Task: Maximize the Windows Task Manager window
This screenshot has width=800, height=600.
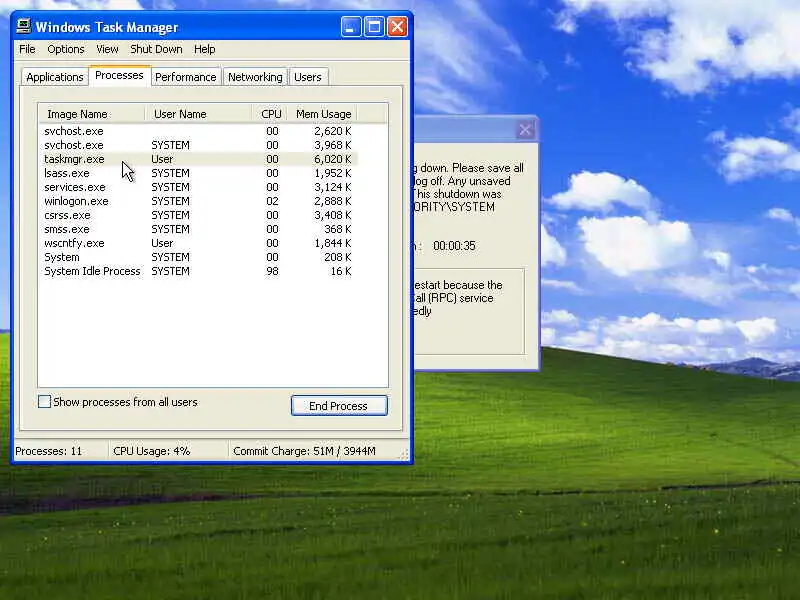Action: tap(374, 27)
